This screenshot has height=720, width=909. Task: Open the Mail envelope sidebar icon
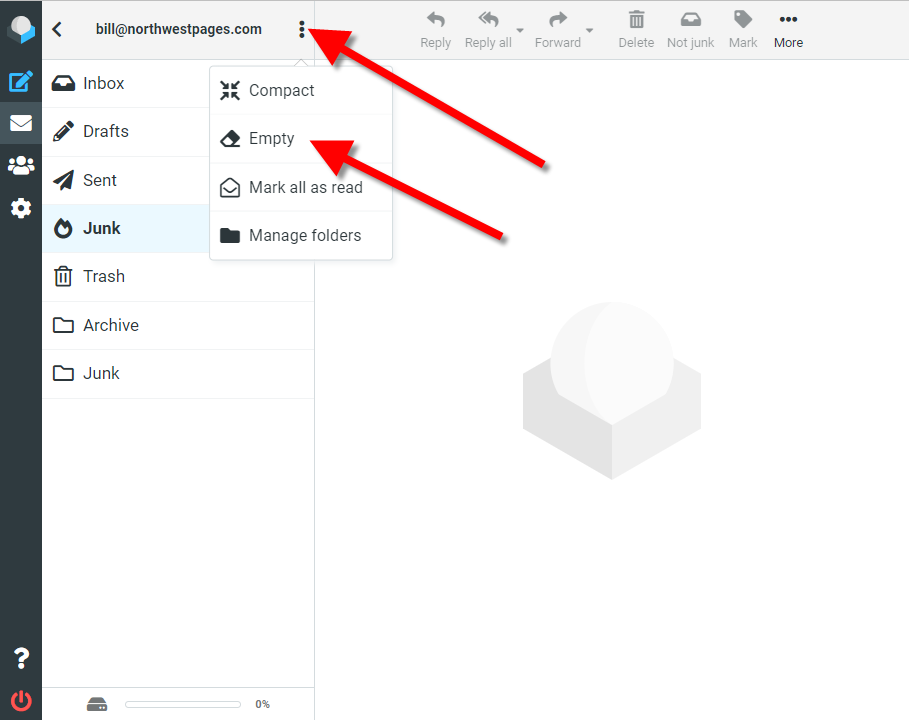21,123
